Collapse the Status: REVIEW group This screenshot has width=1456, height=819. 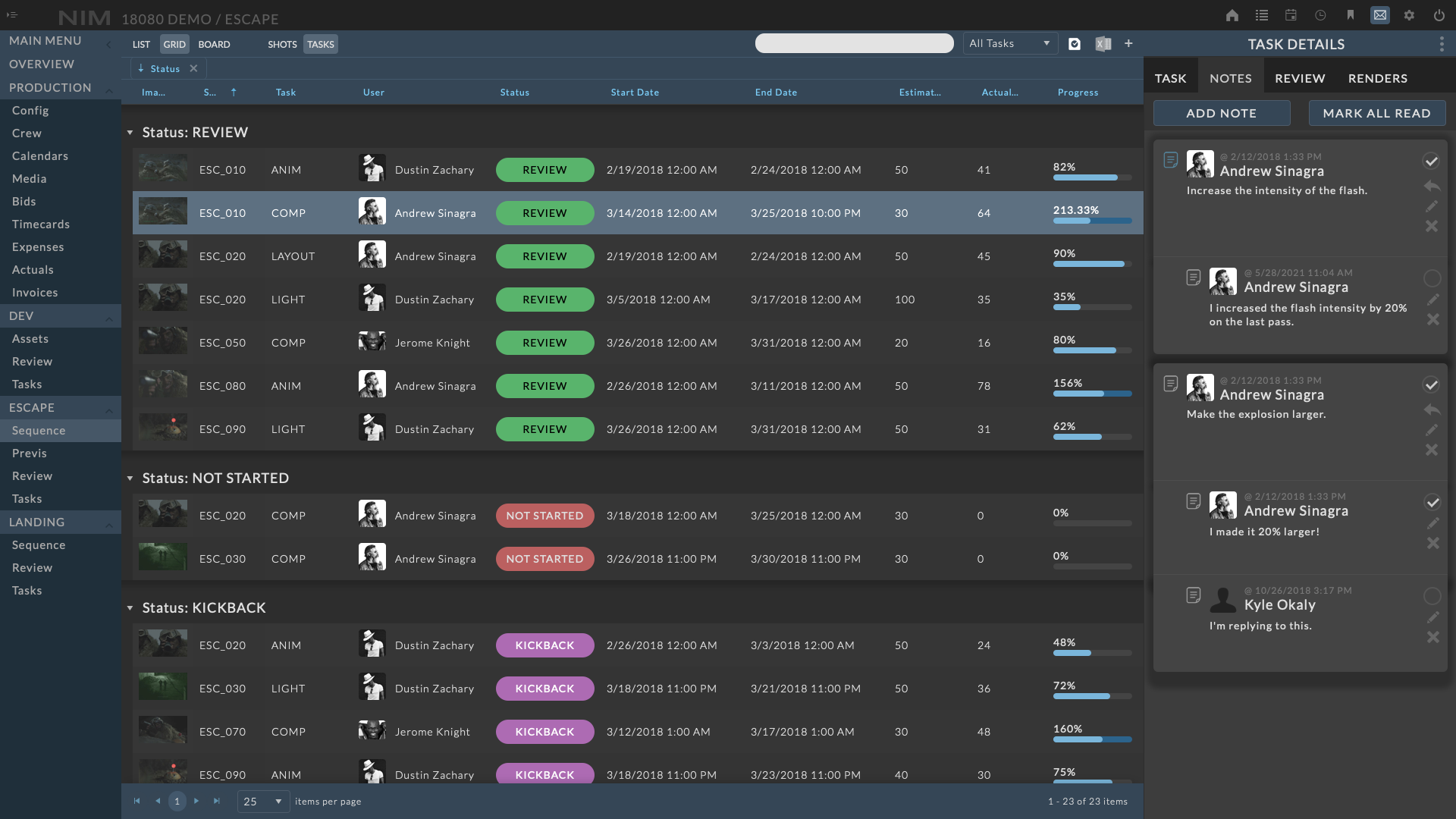[130, 133]
